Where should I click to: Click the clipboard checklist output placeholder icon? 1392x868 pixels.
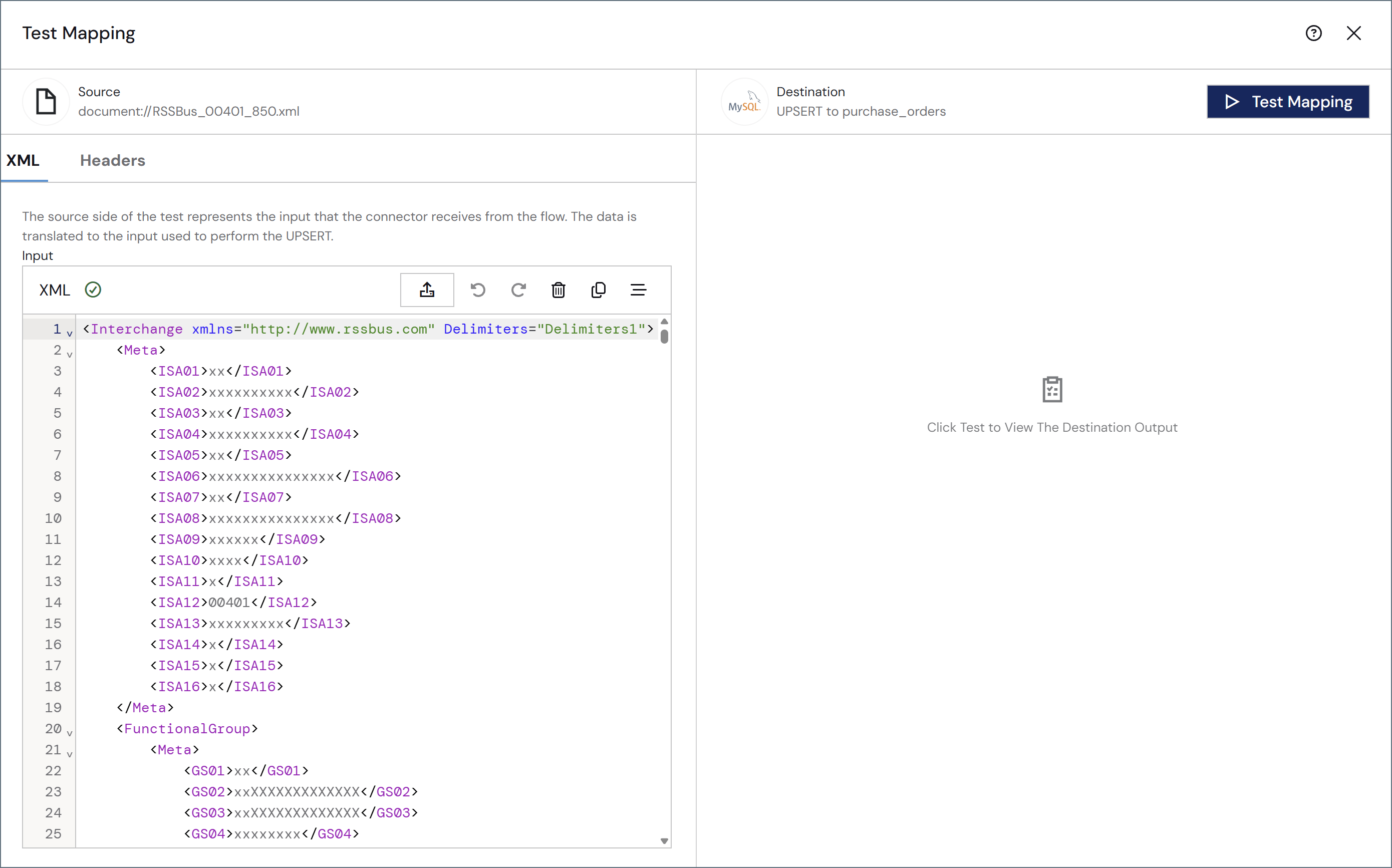pyautogui.click(x=1051, y=390)
